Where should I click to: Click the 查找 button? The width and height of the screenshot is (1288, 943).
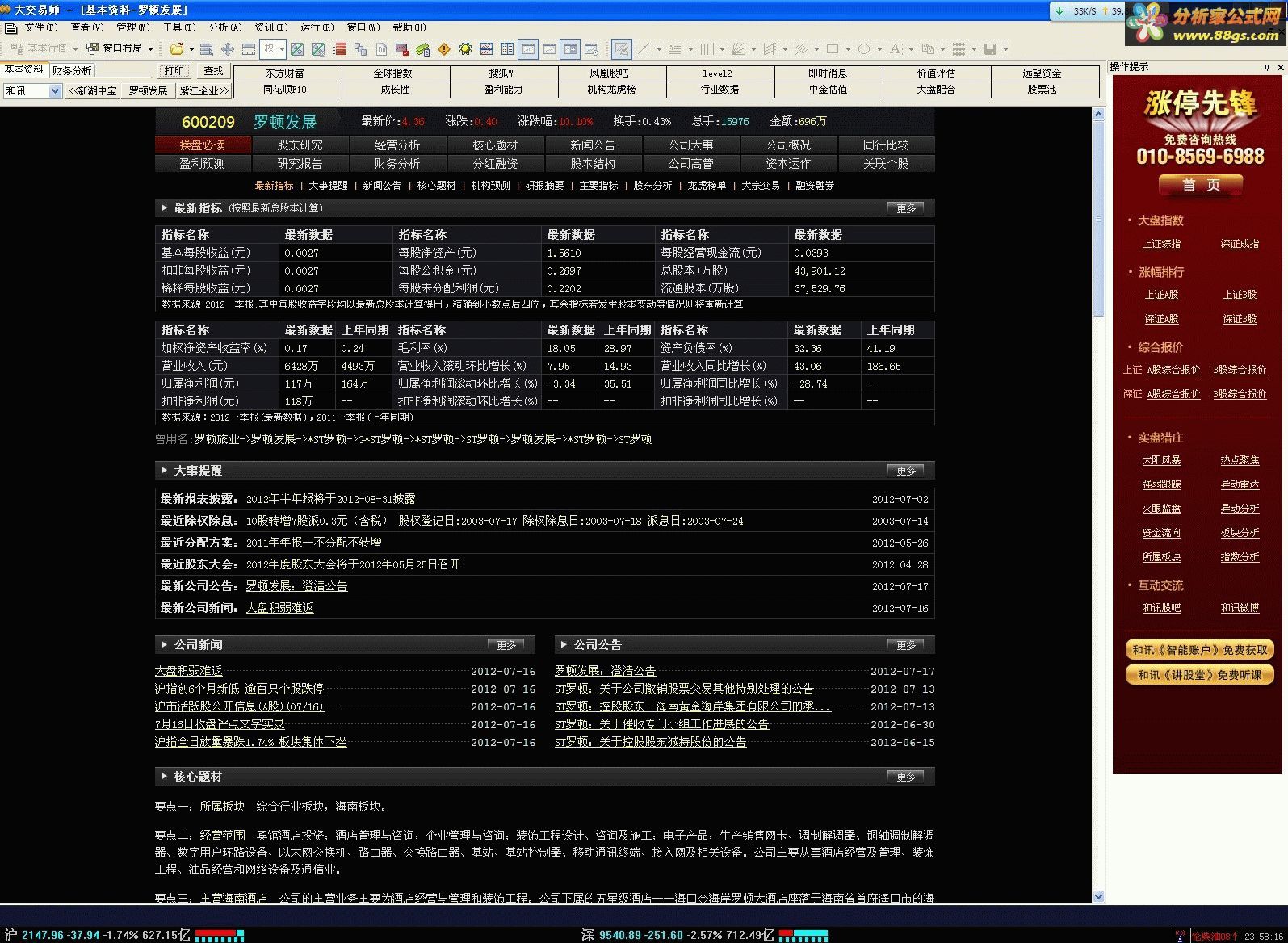click(x=213, y=70)
